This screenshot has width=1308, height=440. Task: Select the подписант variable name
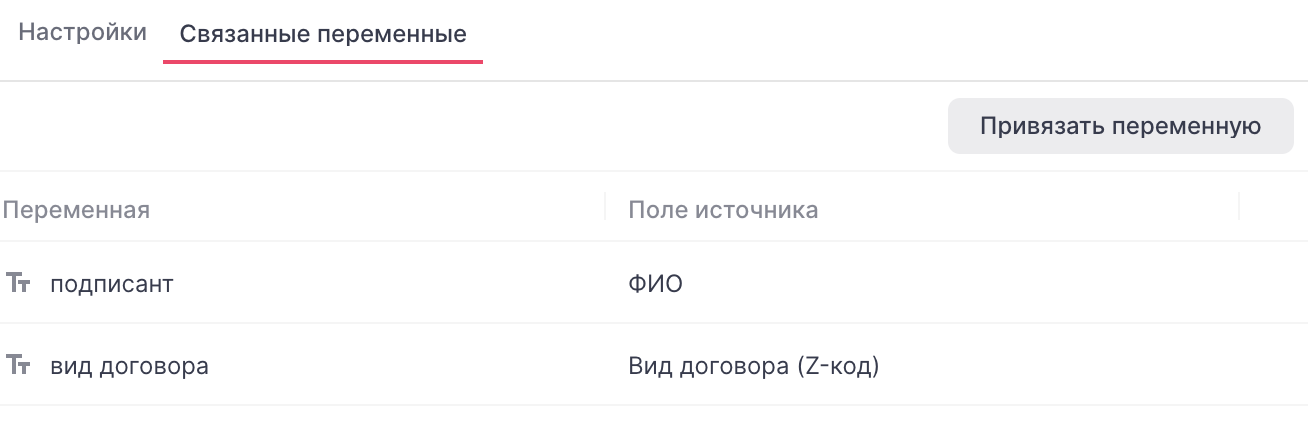(112, 284)
